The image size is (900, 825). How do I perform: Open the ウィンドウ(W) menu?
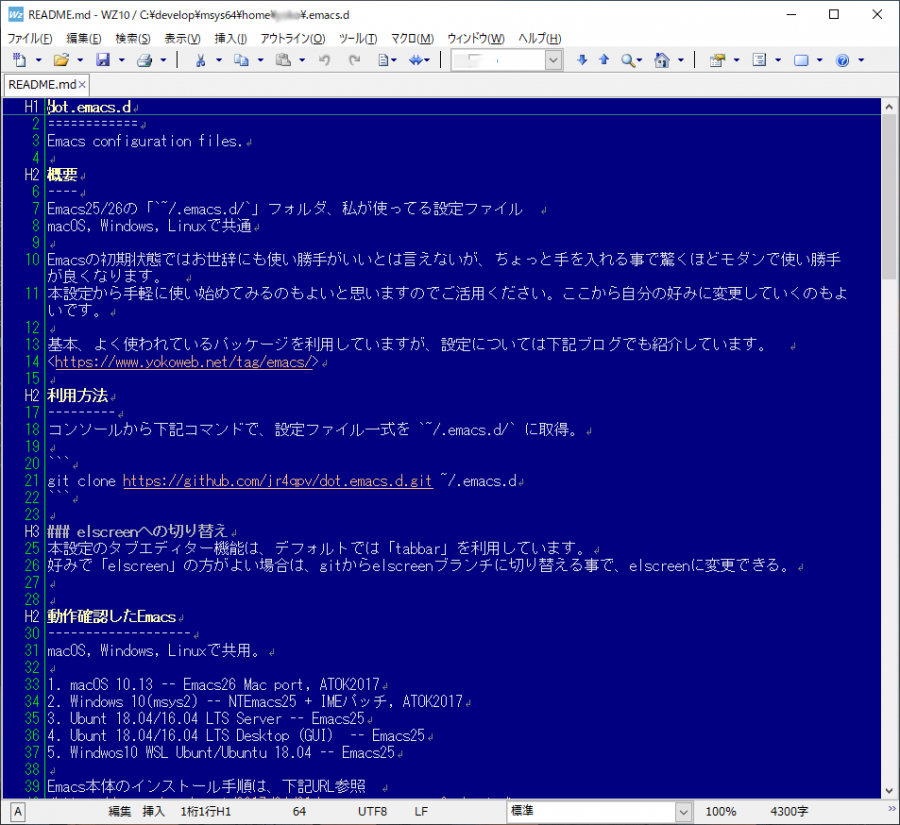[476, 38]
